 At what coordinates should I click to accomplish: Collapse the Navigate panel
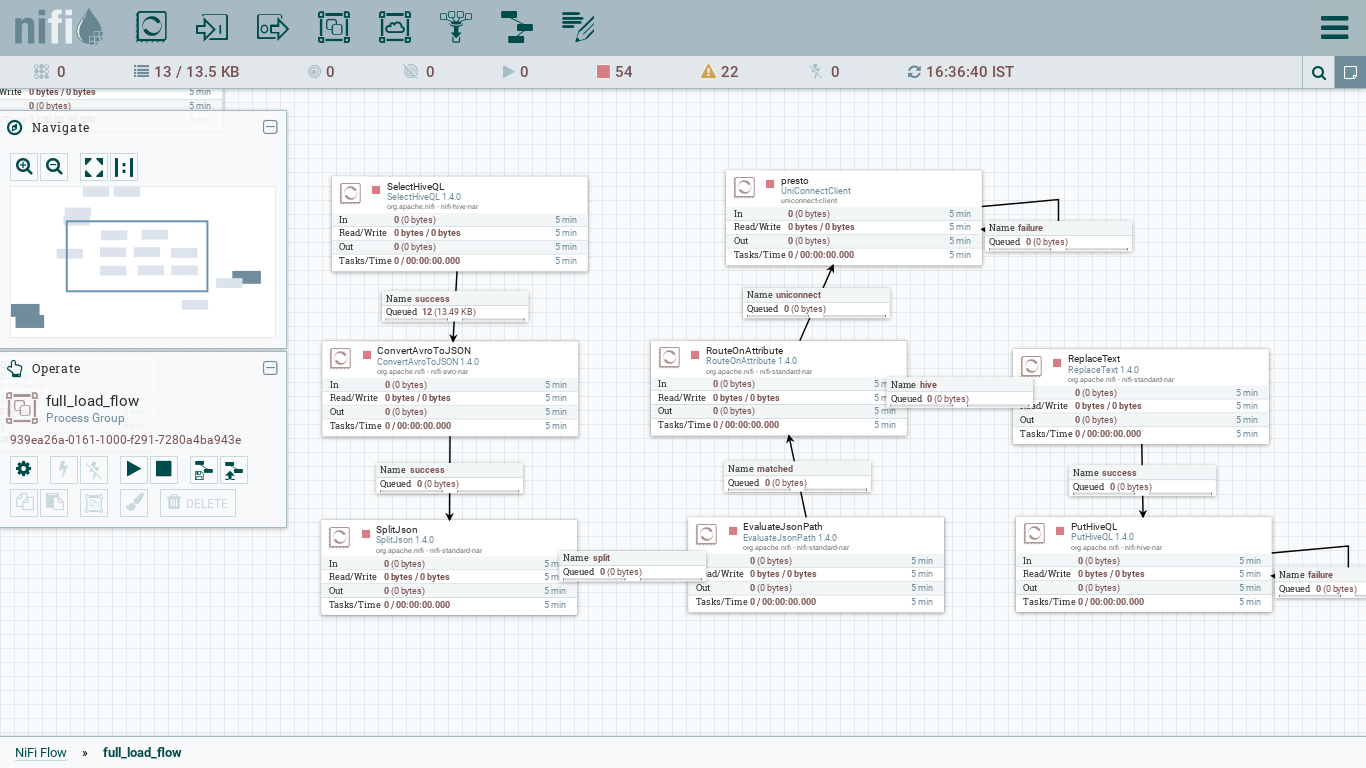point(269,127)
